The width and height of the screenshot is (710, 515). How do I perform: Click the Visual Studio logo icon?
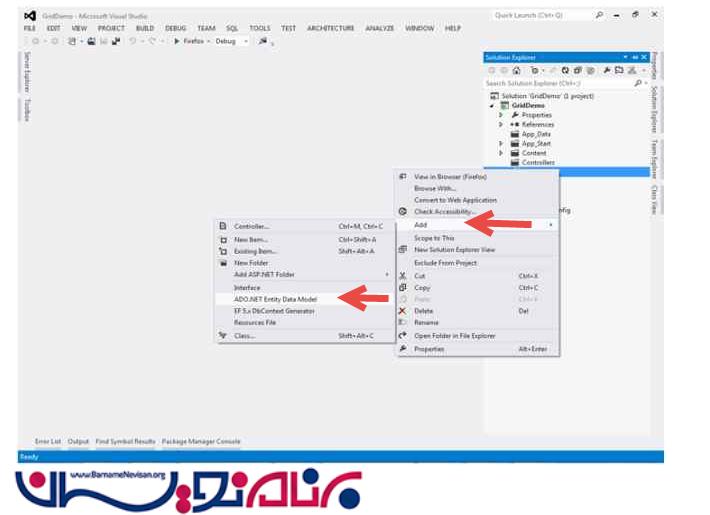(x=30, y=16)
